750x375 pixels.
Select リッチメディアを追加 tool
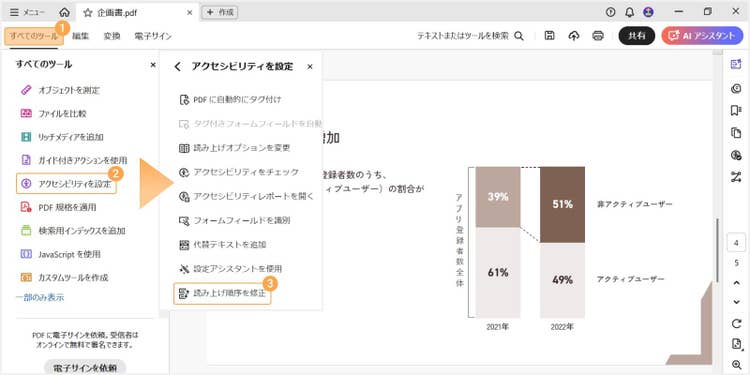62,137
